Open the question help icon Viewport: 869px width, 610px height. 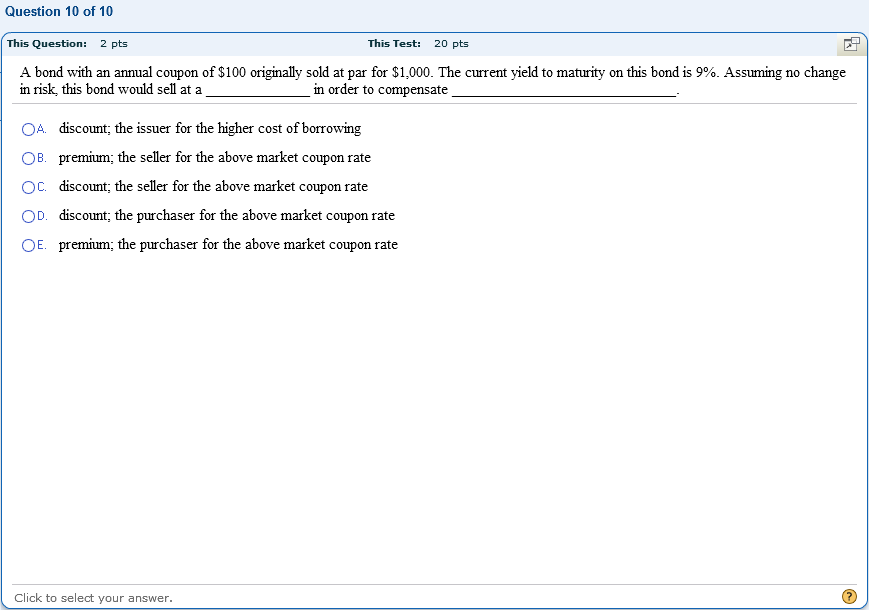pyautogui.click(x=849, y=596)
